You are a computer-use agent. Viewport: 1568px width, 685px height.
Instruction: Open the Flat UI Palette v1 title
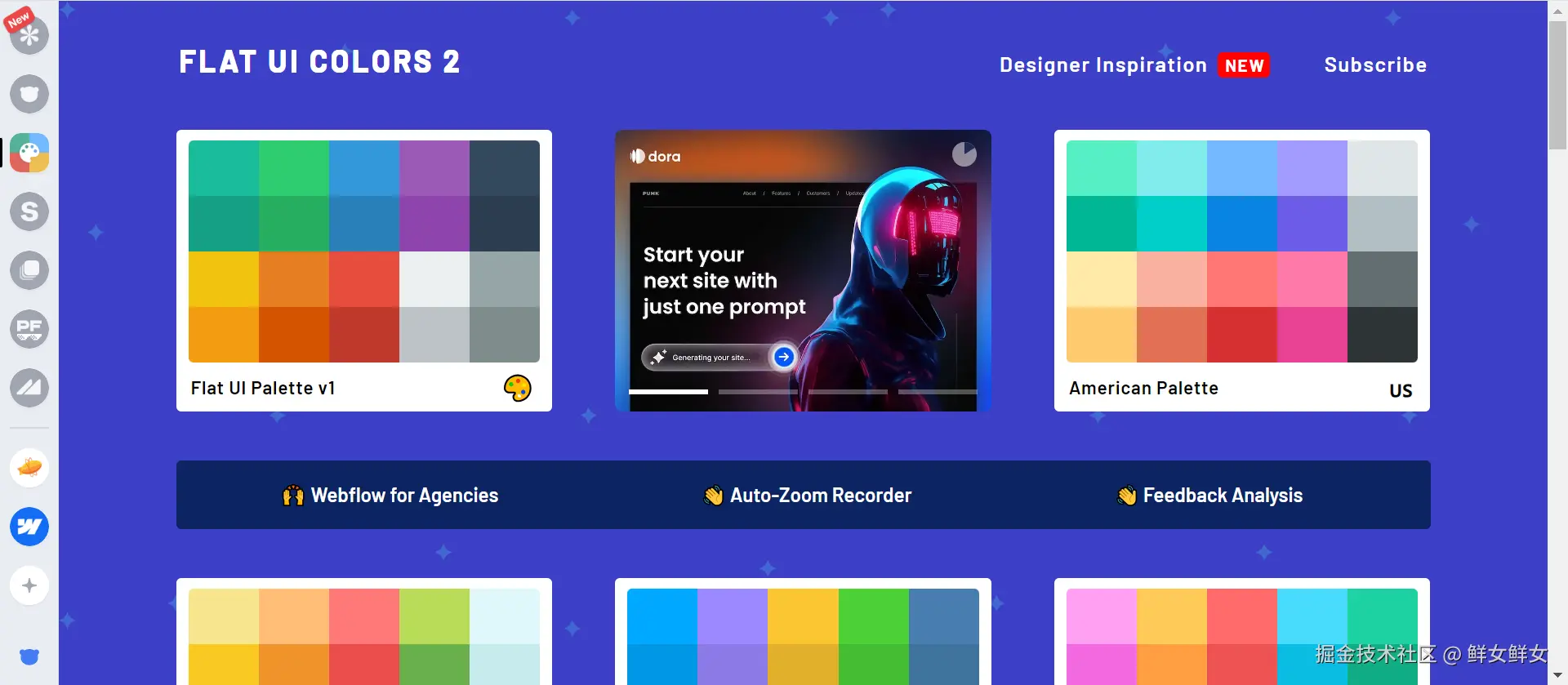(x=263, y=389)
